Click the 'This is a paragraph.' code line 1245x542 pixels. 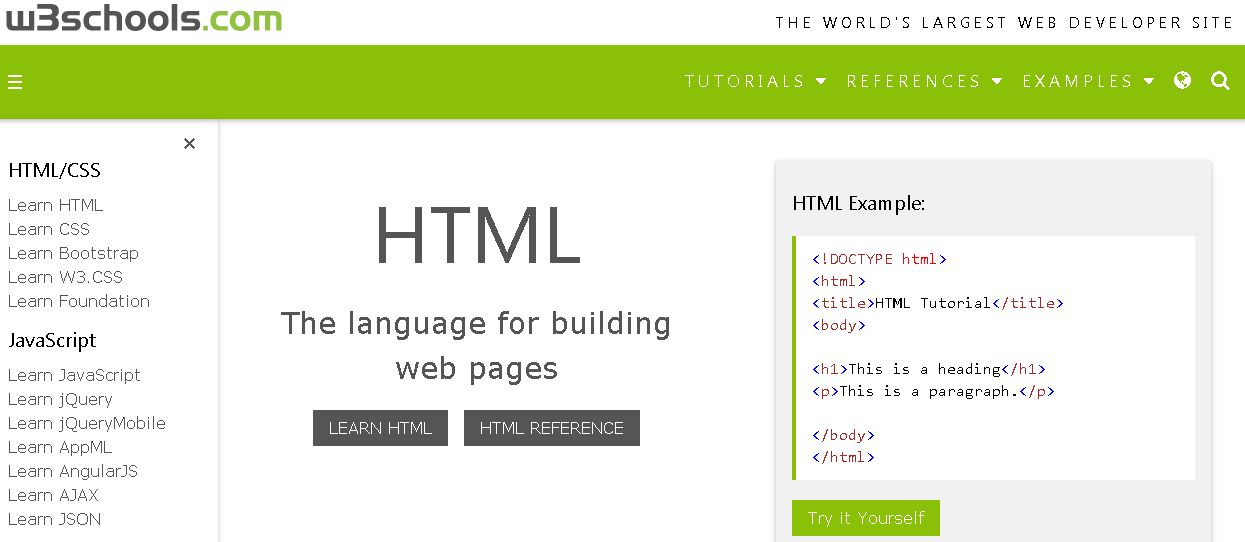click(x=933, y=391)
